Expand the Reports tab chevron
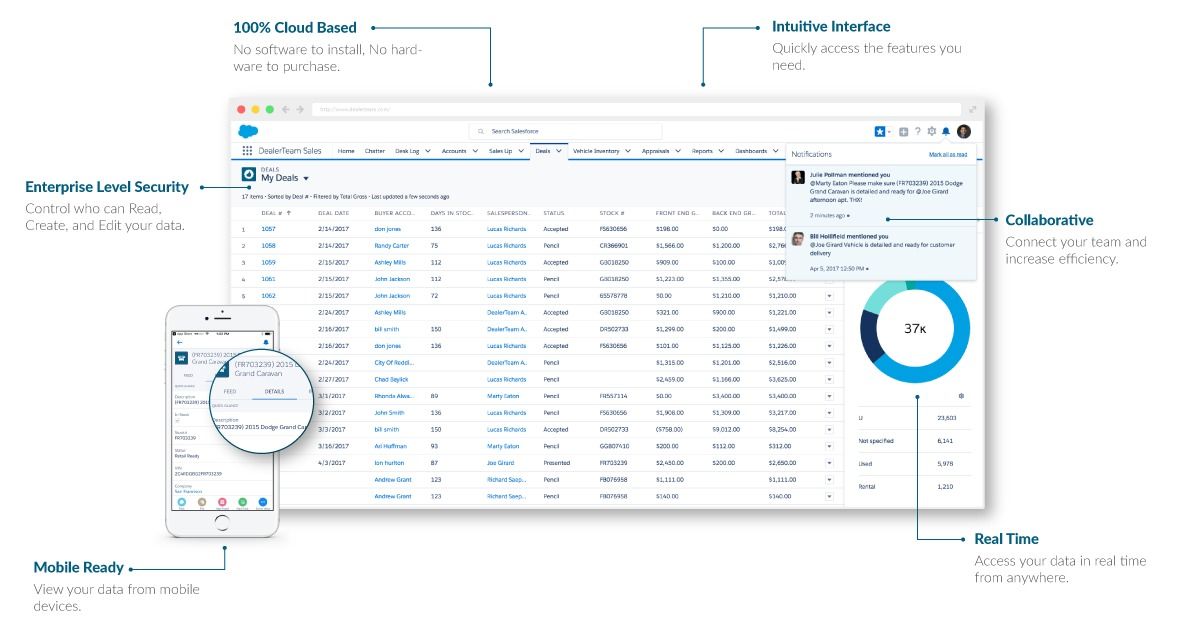The width and height of the screenshot is (1191, 641). point(722,151)
